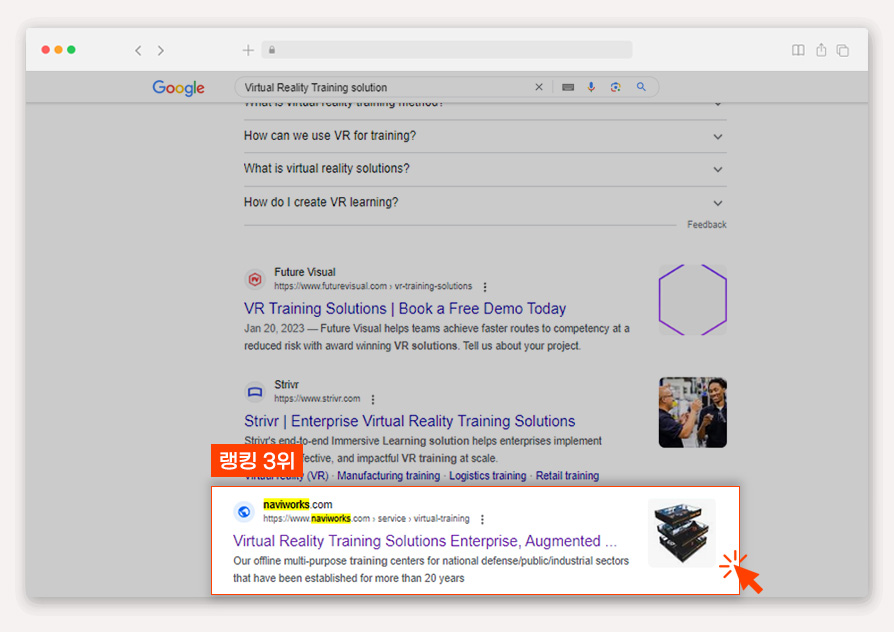The height and width of the screenshot is (632, 894).
Task: Open more options for the Strivr result
Action: point(373,399)
